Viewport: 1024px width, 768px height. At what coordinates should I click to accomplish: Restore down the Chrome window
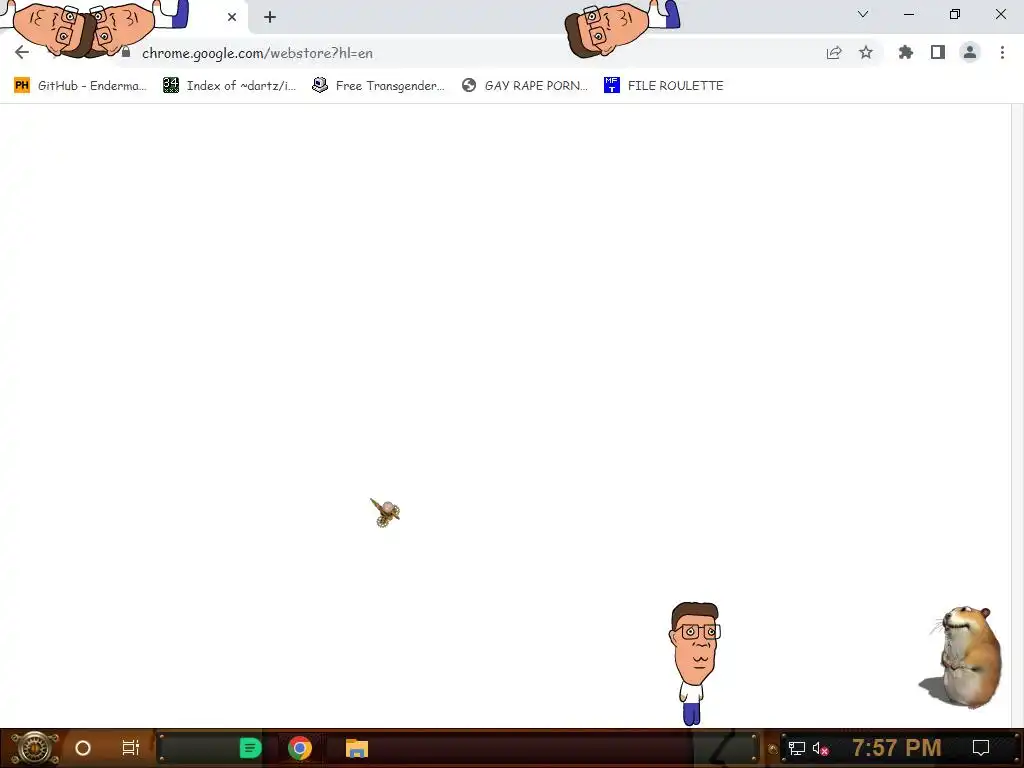(x=955, y=14)
